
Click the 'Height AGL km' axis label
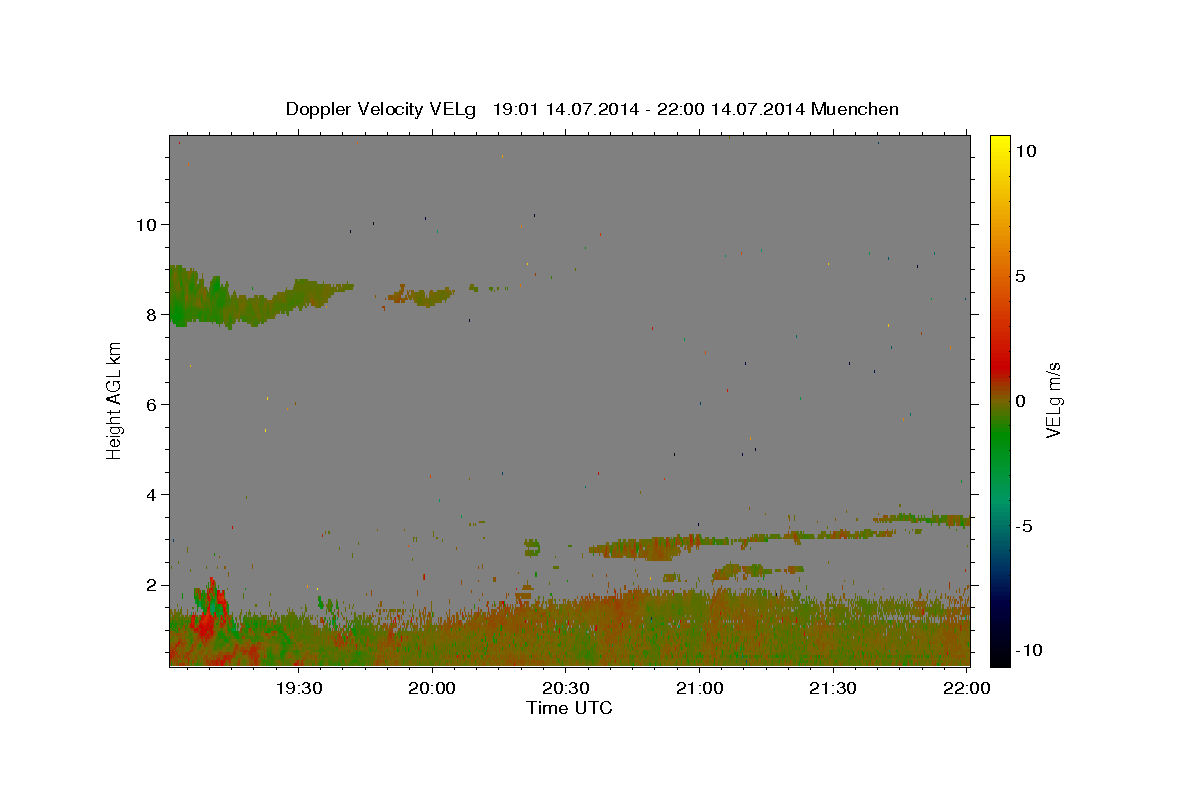(114, 400)
